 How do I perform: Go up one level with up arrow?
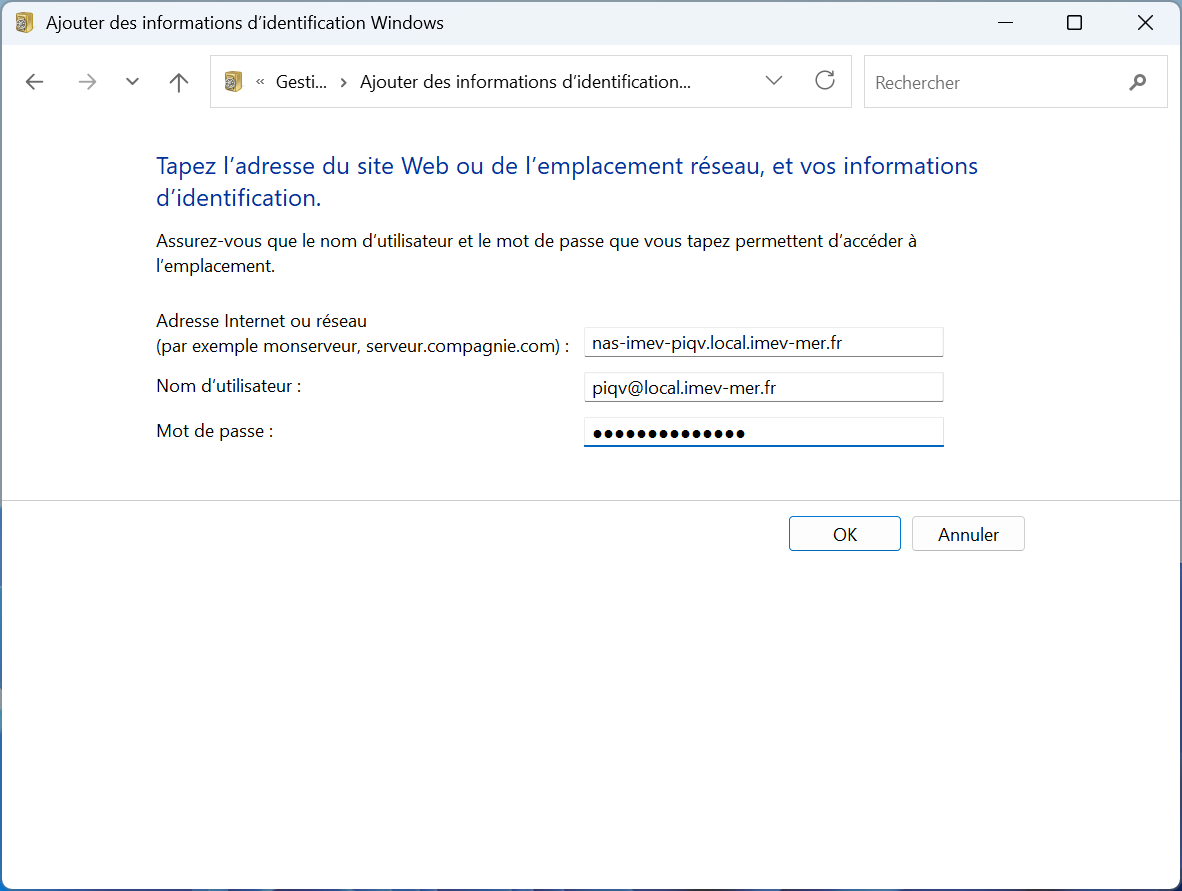179,82
